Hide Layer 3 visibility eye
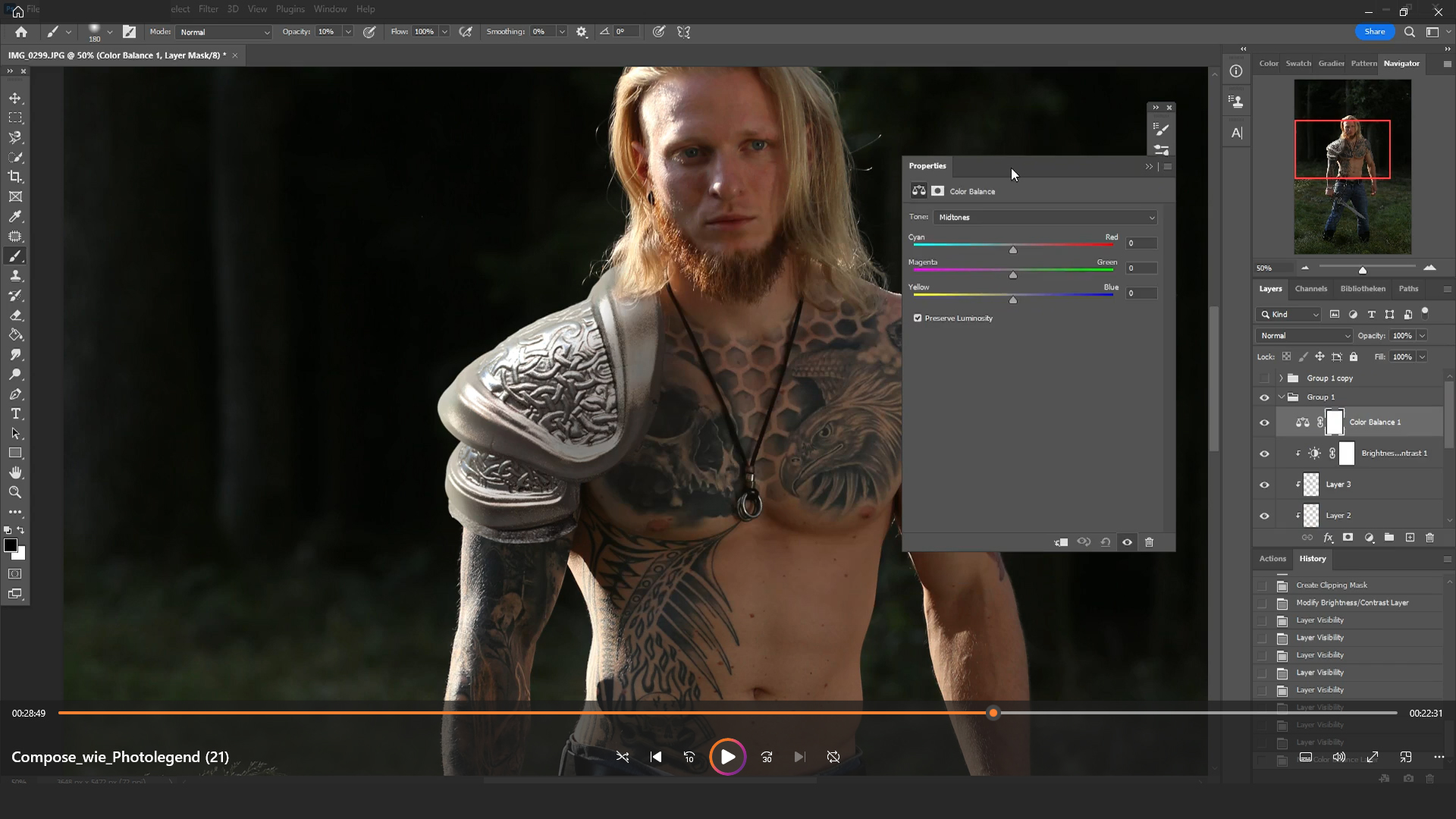 coord(1264,485)
